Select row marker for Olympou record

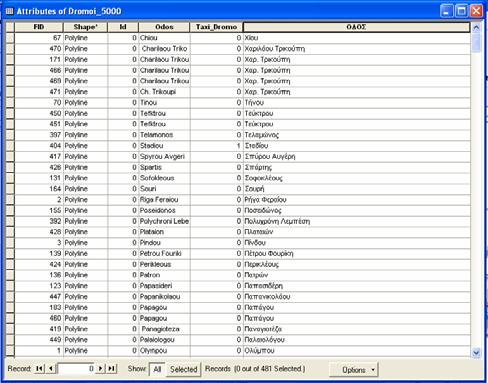(10, 350)
